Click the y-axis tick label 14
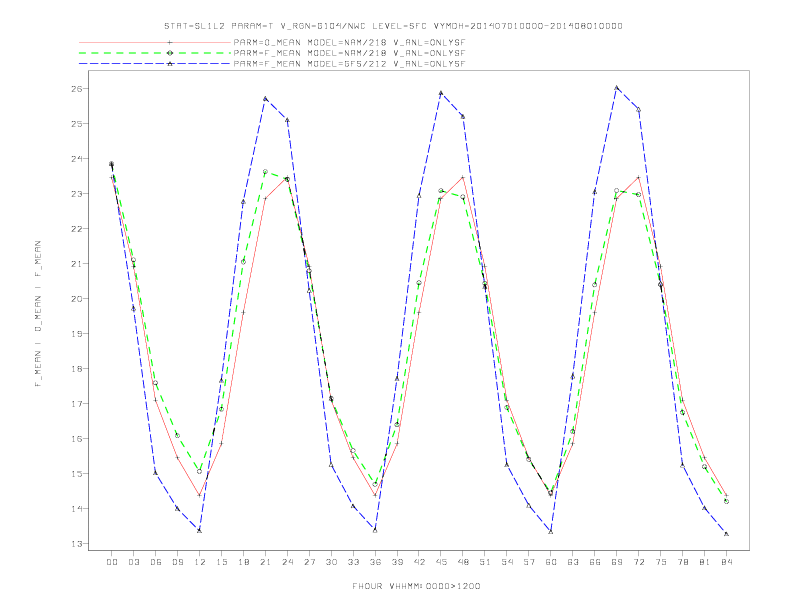 [x=77, y=508]
